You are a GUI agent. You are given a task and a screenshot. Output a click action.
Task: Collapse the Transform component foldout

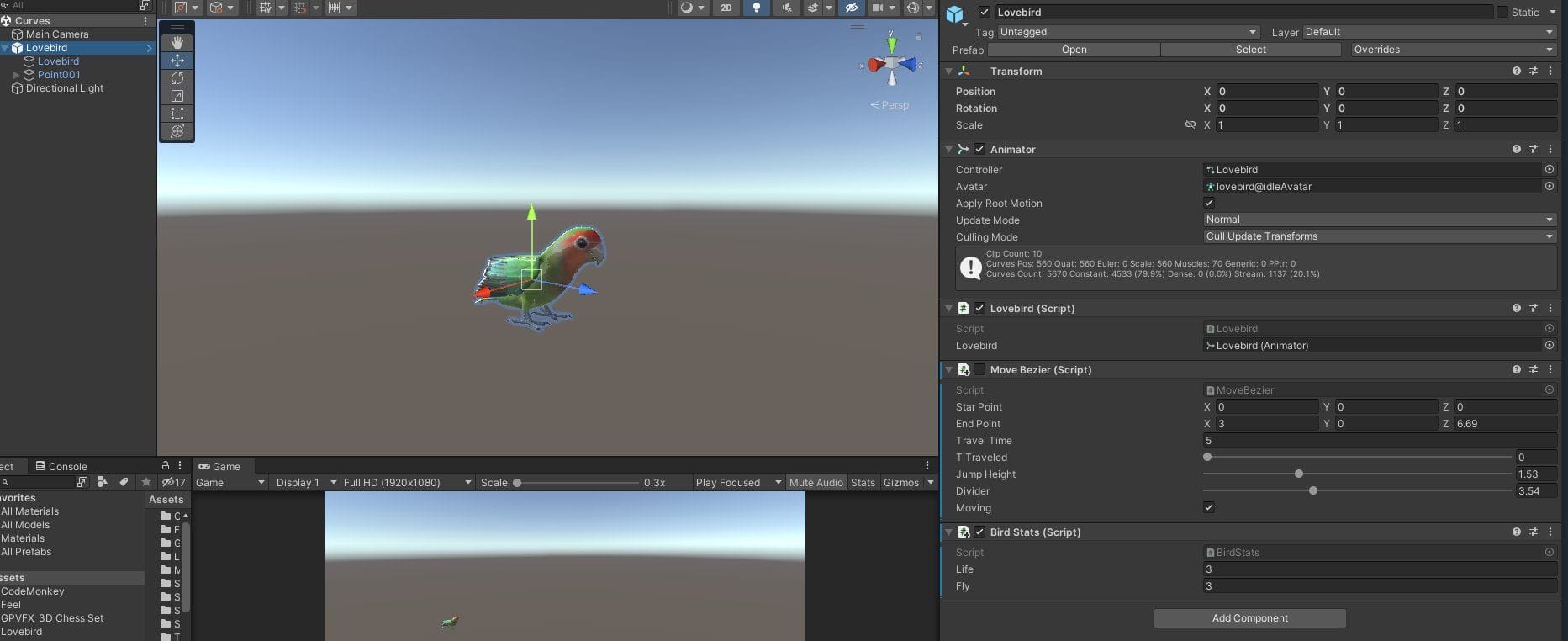click(x=949, y=72)
